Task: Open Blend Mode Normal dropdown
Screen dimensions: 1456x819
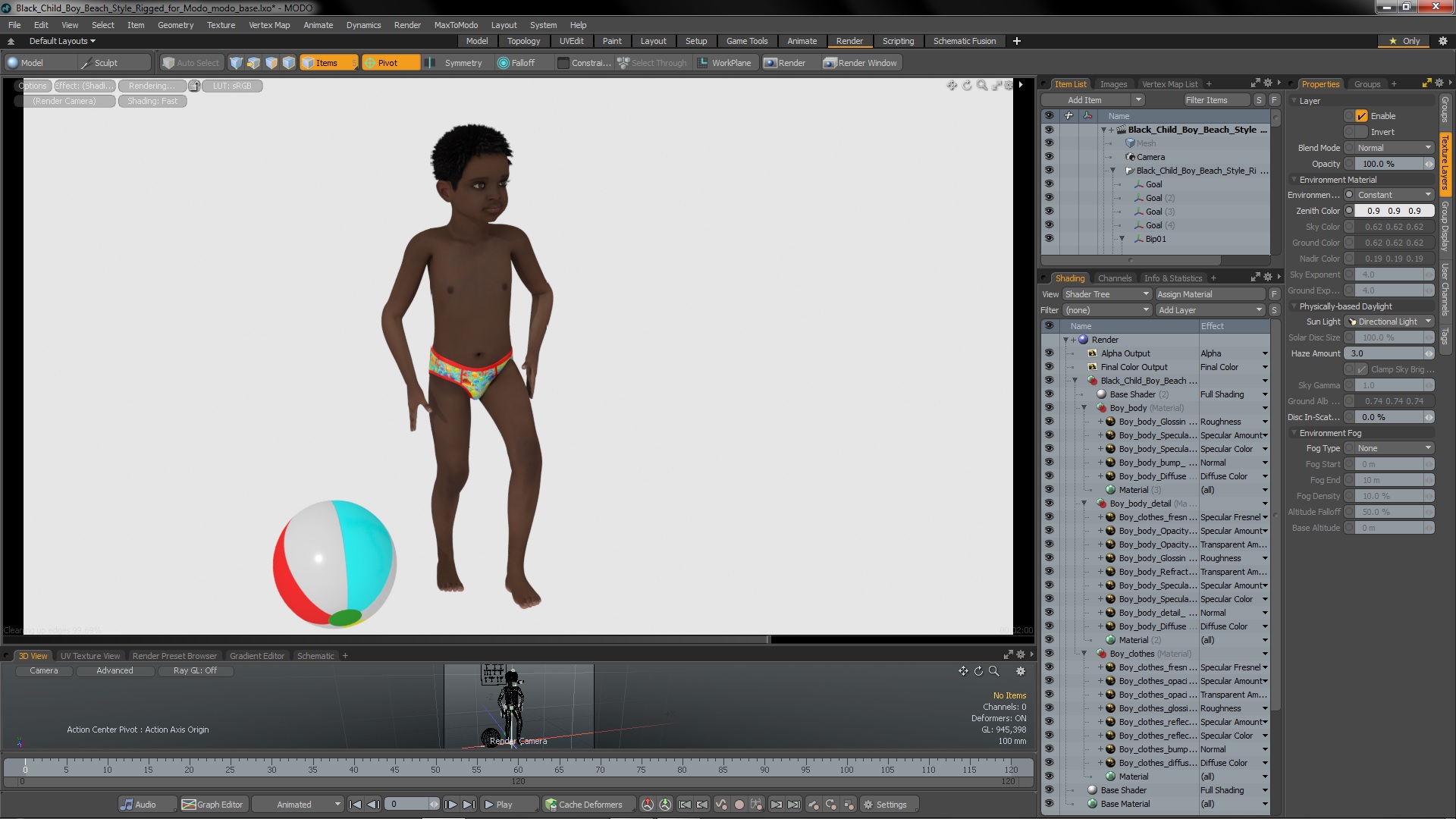Action: pos(1394,148)
